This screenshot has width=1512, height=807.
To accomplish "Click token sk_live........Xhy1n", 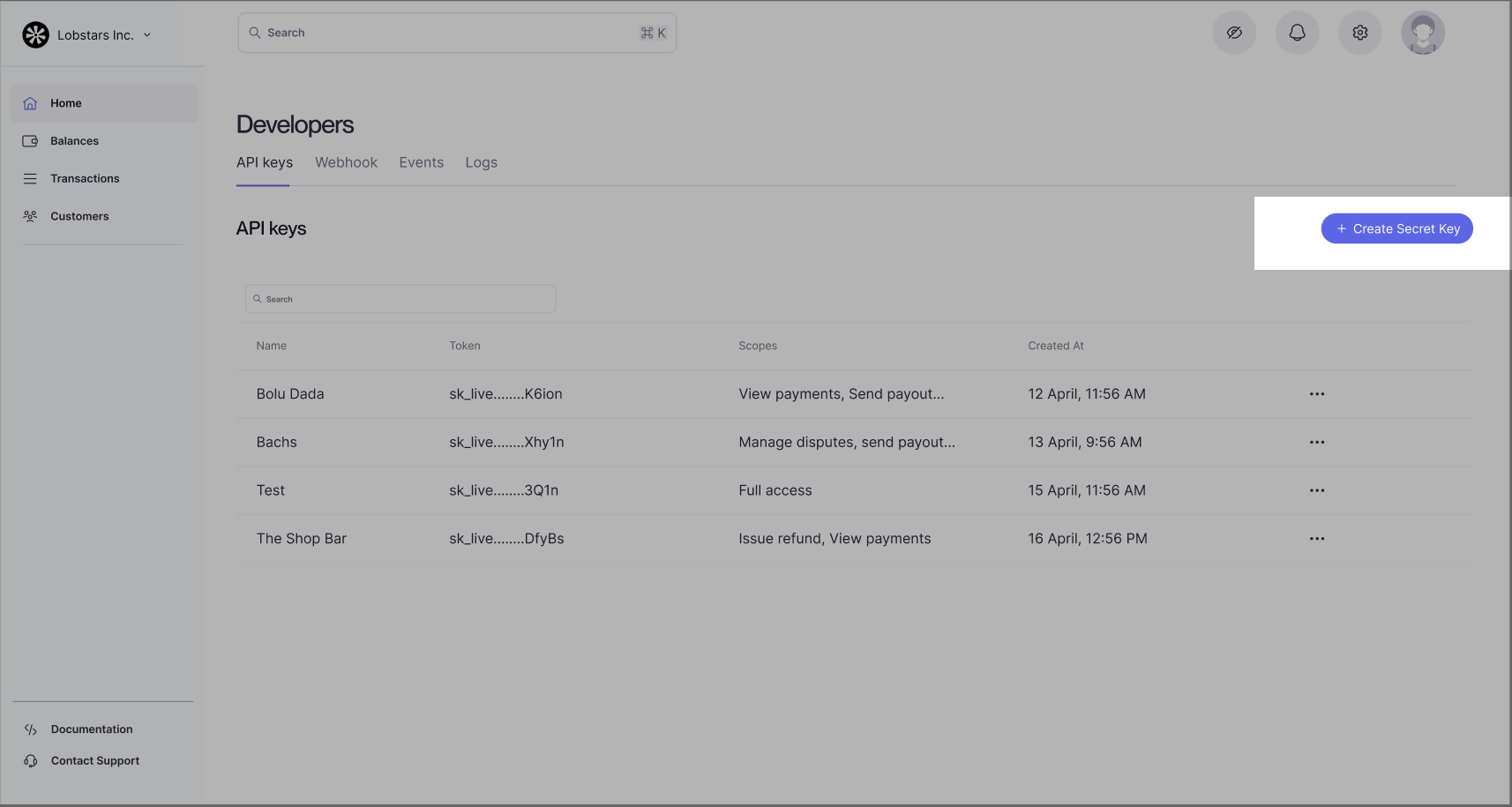I will pos(506,442).
